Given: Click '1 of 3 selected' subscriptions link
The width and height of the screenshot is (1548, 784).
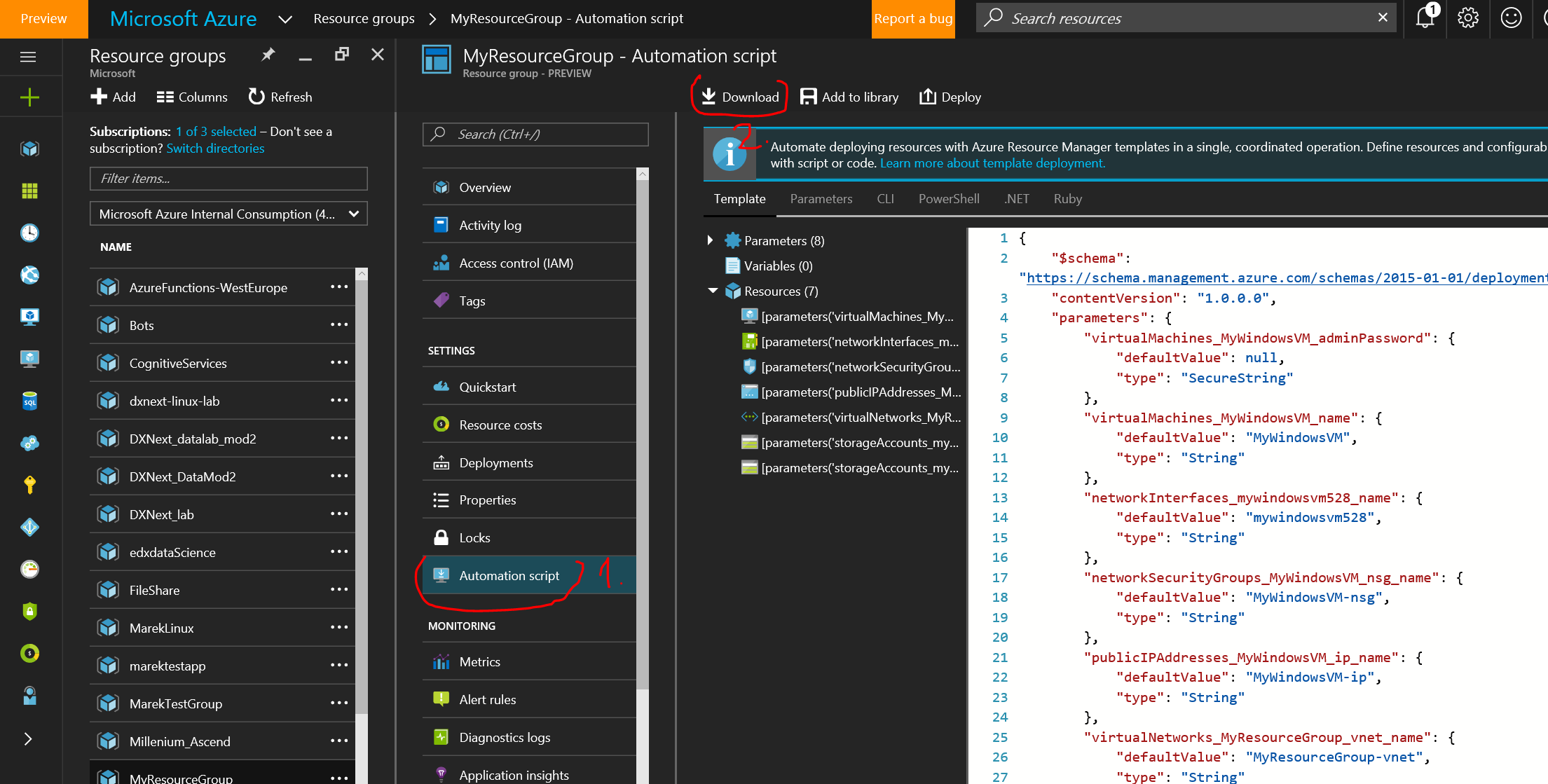Looking at the screenshot, I should pos(216,132).
